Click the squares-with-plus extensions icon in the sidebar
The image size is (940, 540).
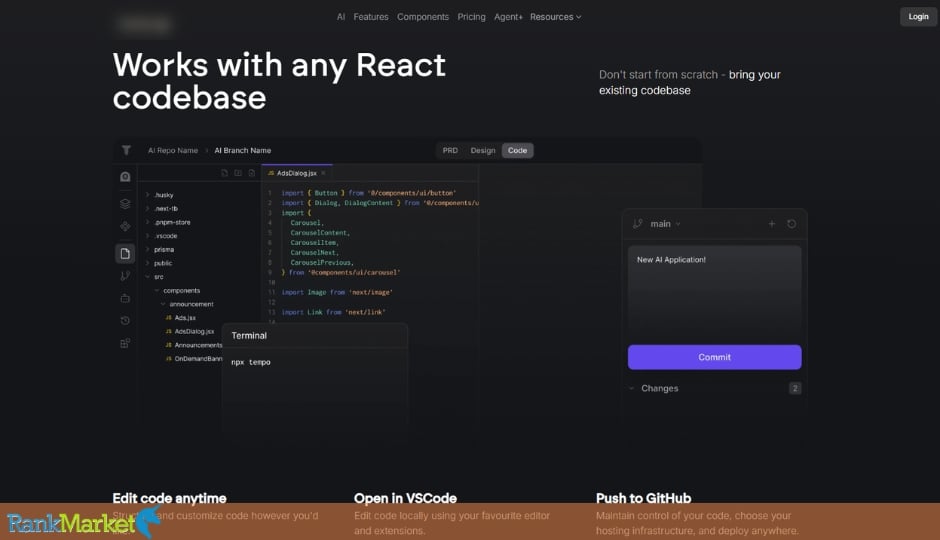125,343
